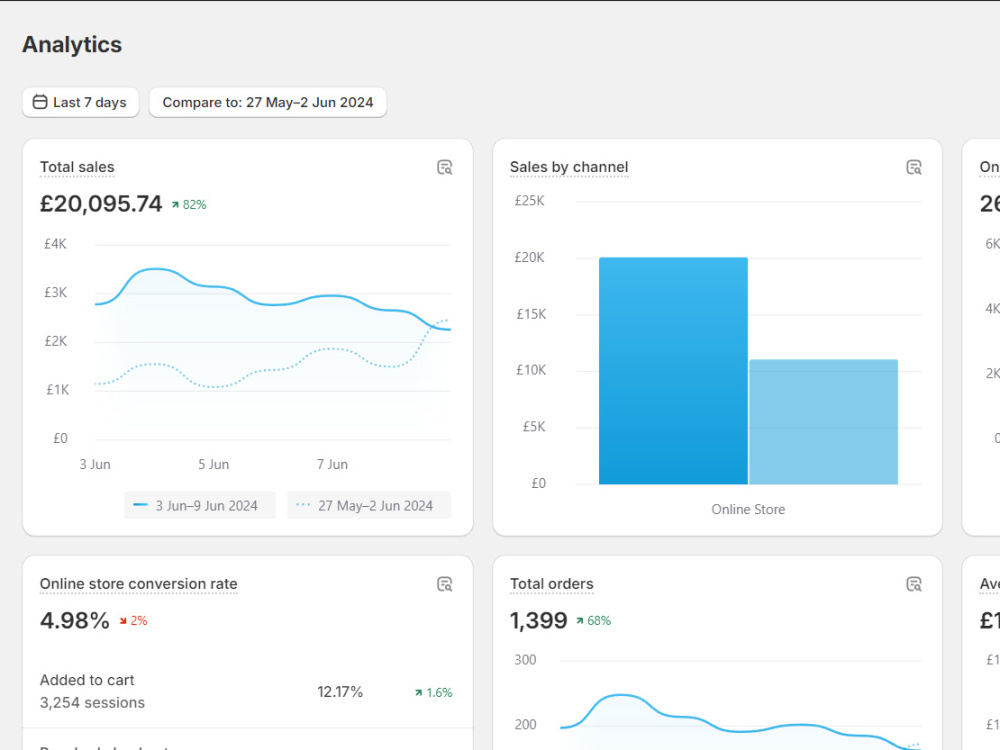
Task: Click the £3K label on Total sales chart
Action: point(55,293)
